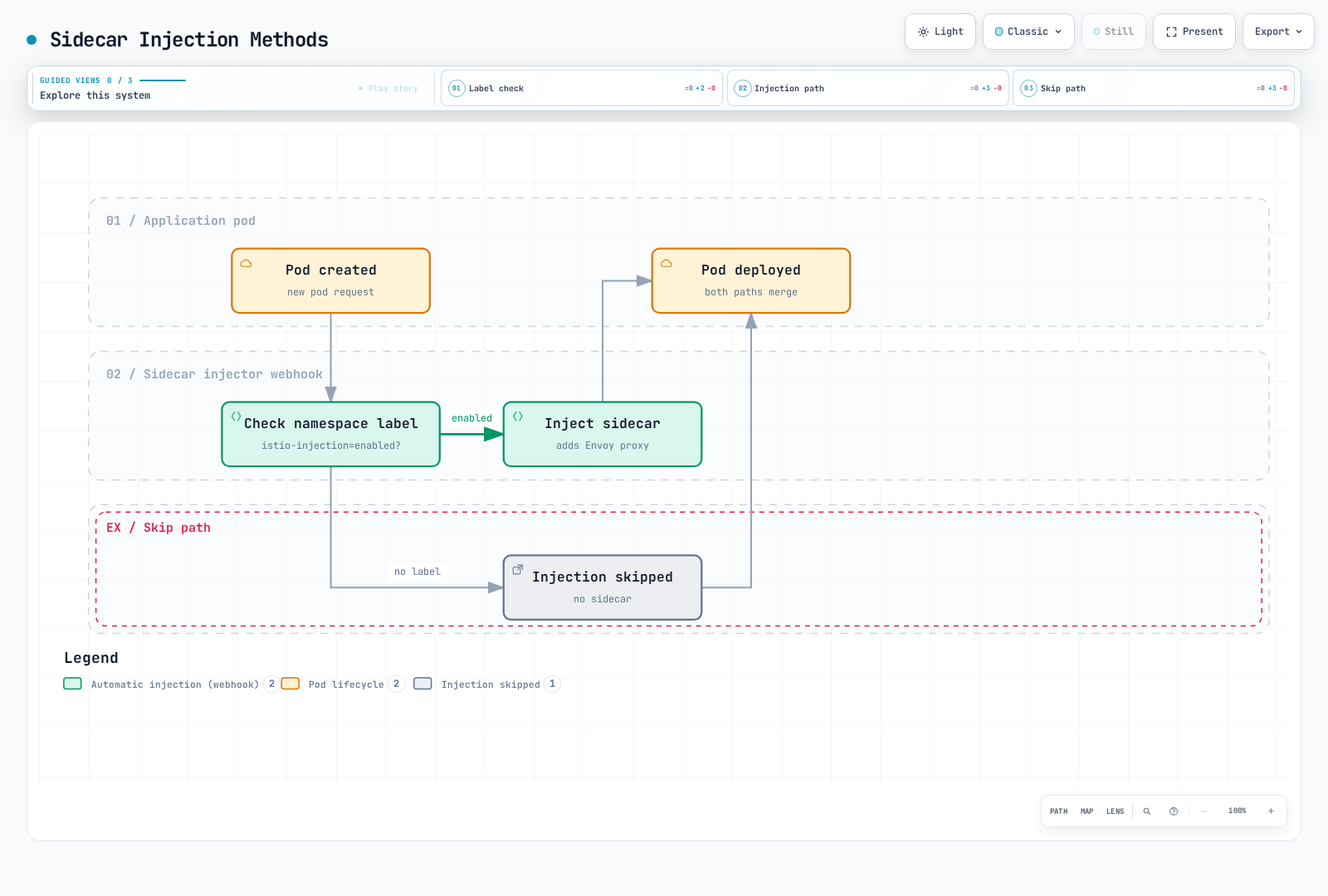Click the 'enabled' edge label
The width and height of the screenshot is (1328, 896).
(471, 418)
